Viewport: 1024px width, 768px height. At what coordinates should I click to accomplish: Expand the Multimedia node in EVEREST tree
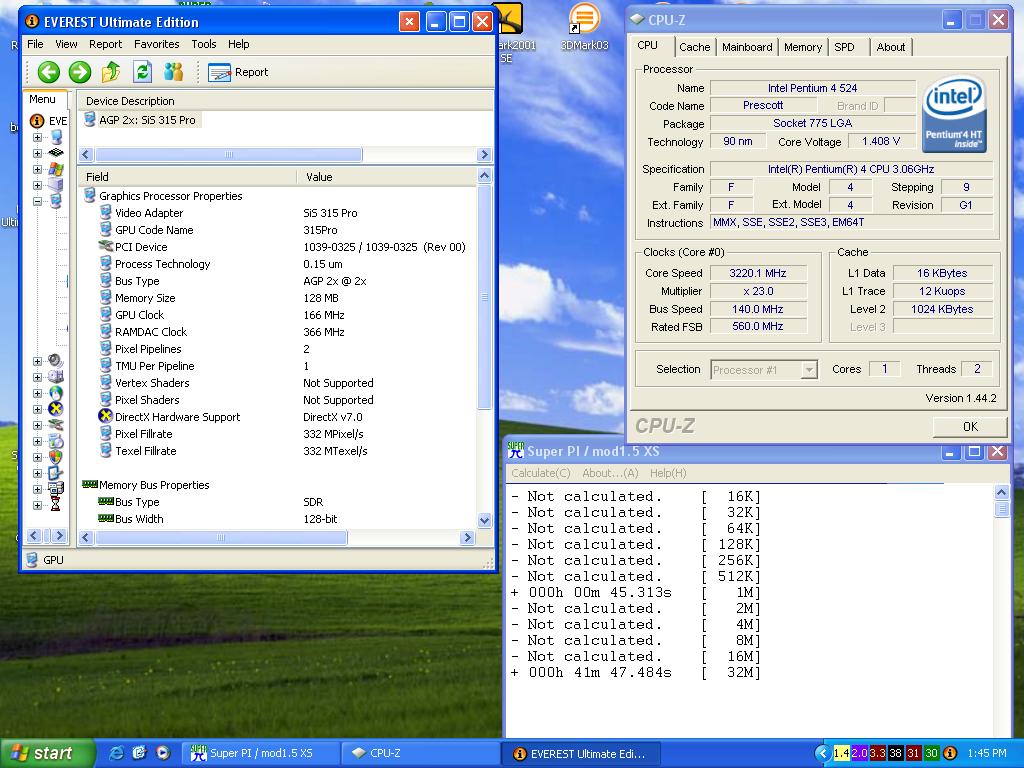coord(37,361)
